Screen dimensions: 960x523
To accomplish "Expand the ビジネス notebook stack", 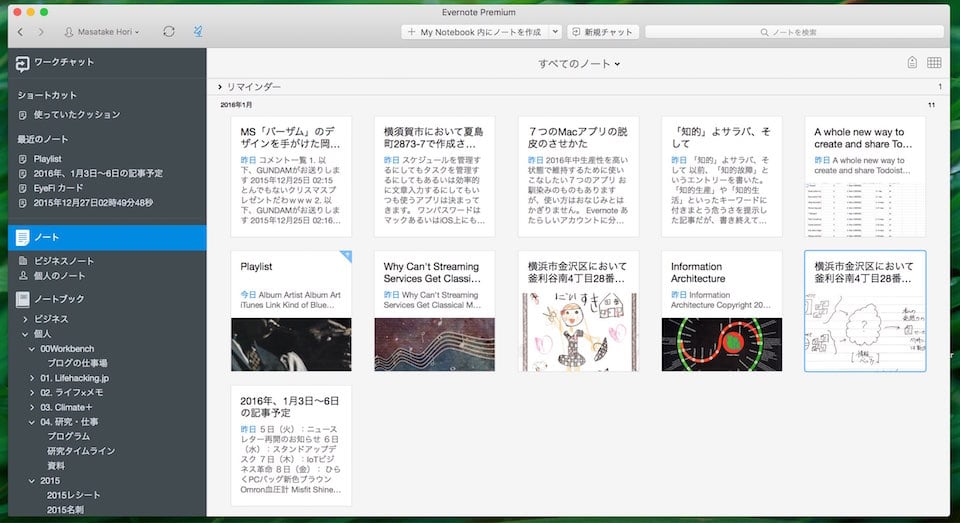I will pyautogui.click(x=25, y=319).
